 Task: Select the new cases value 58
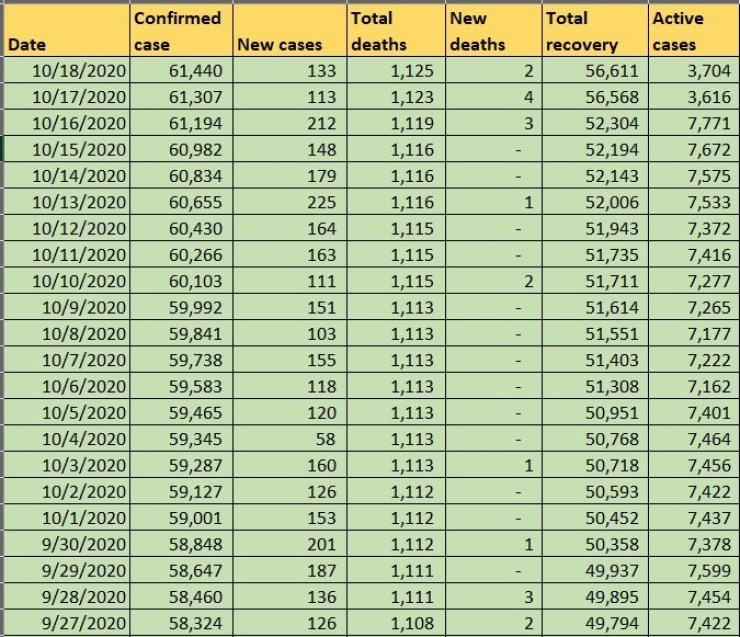click(x=288, y=439)
